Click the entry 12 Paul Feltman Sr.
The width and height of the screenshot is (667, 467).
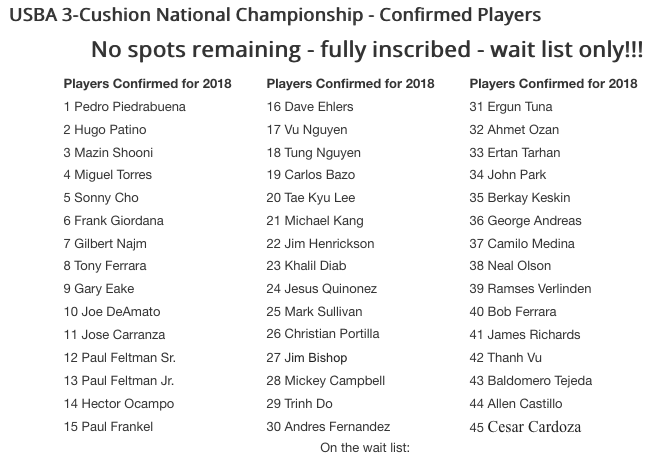(120, 358)
